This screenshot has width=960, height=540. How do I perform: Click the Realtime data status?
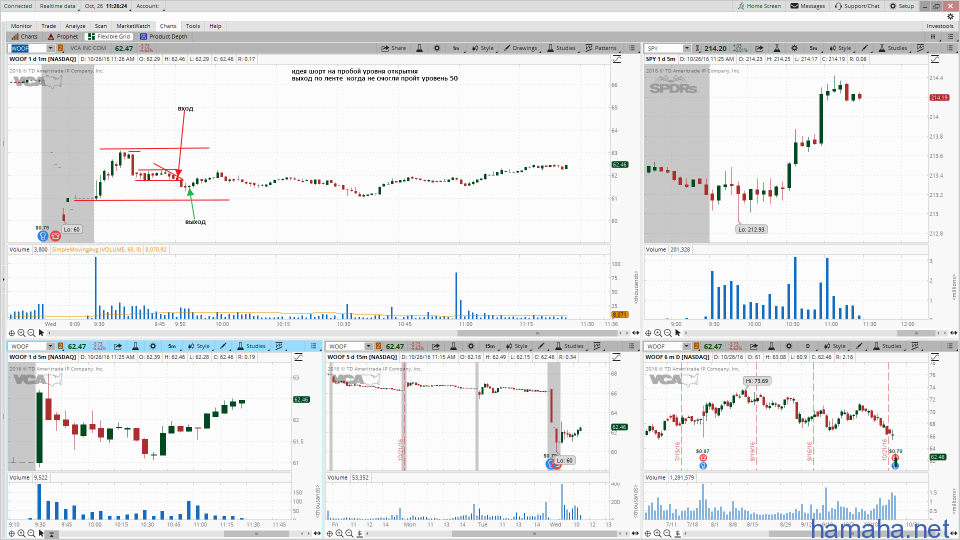point(58,6)
